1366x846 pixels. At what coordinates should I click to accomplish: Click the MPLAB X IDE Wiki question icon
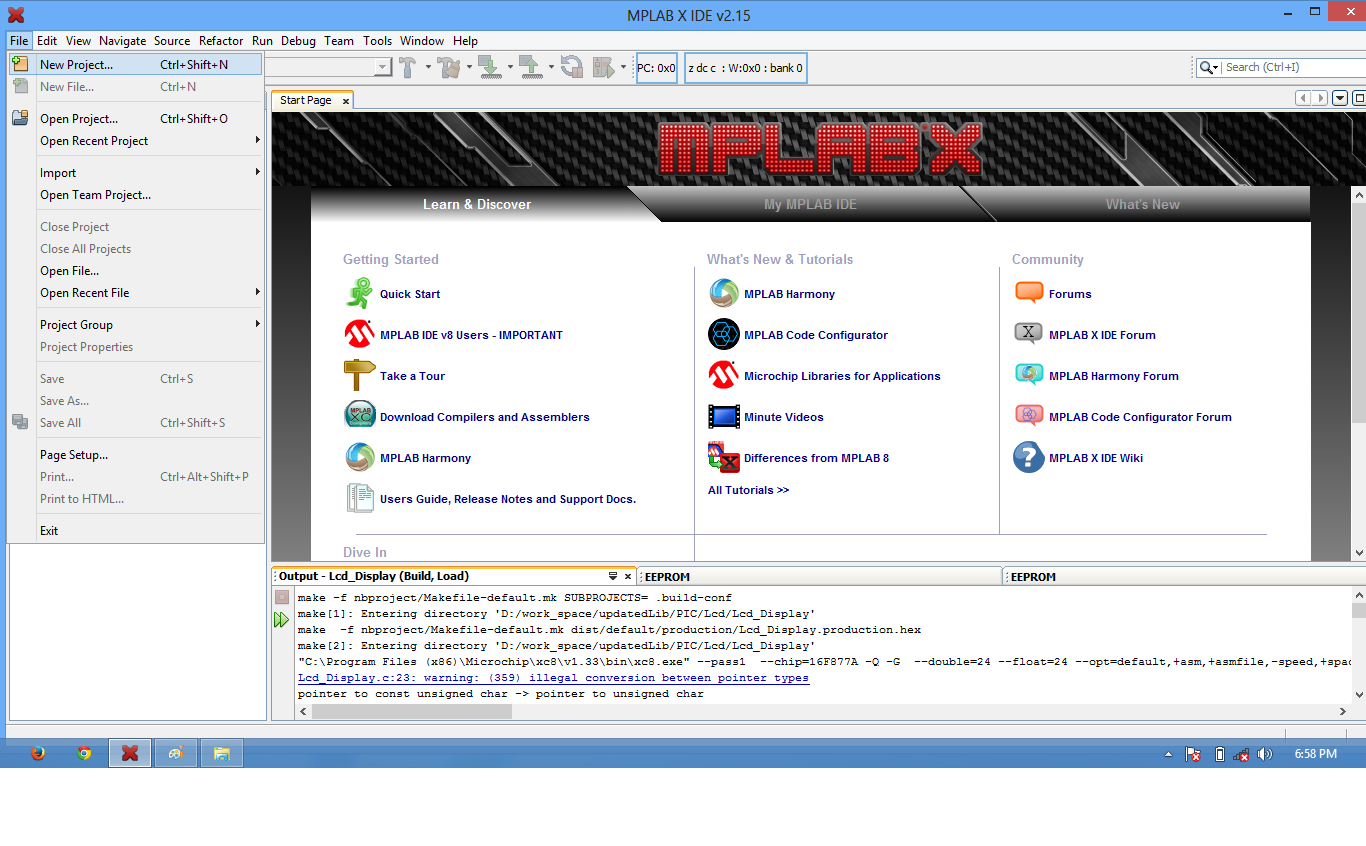coord(1029,457)
